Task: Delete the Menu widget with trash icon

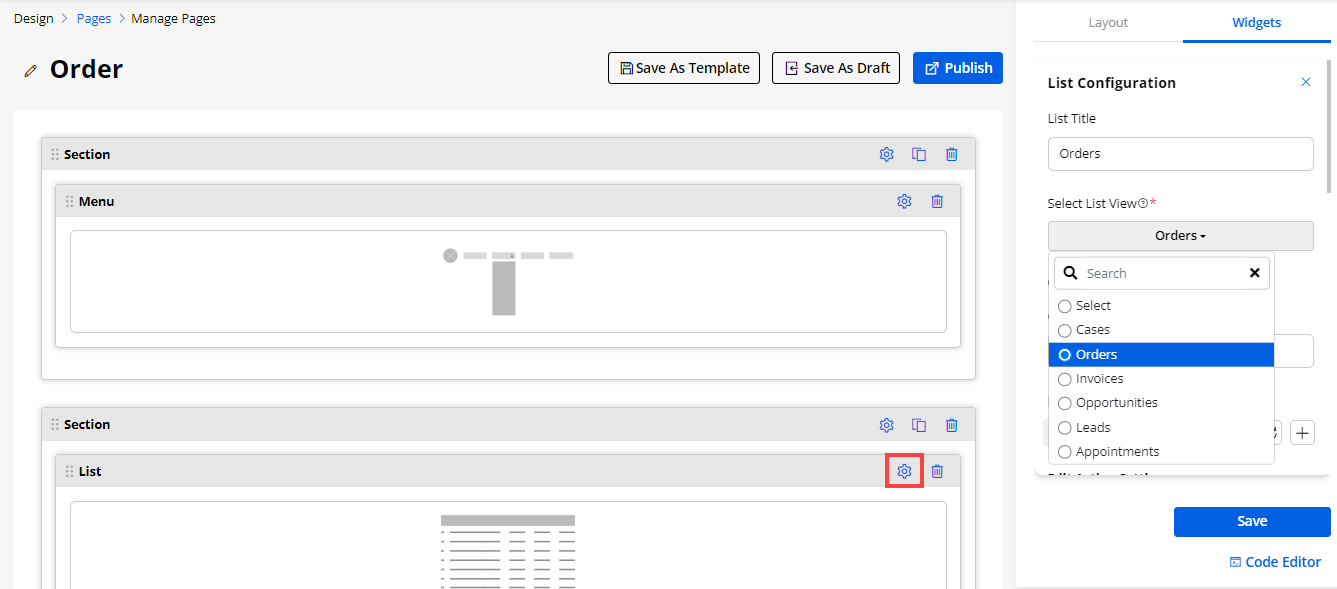Action: point(937,201)
